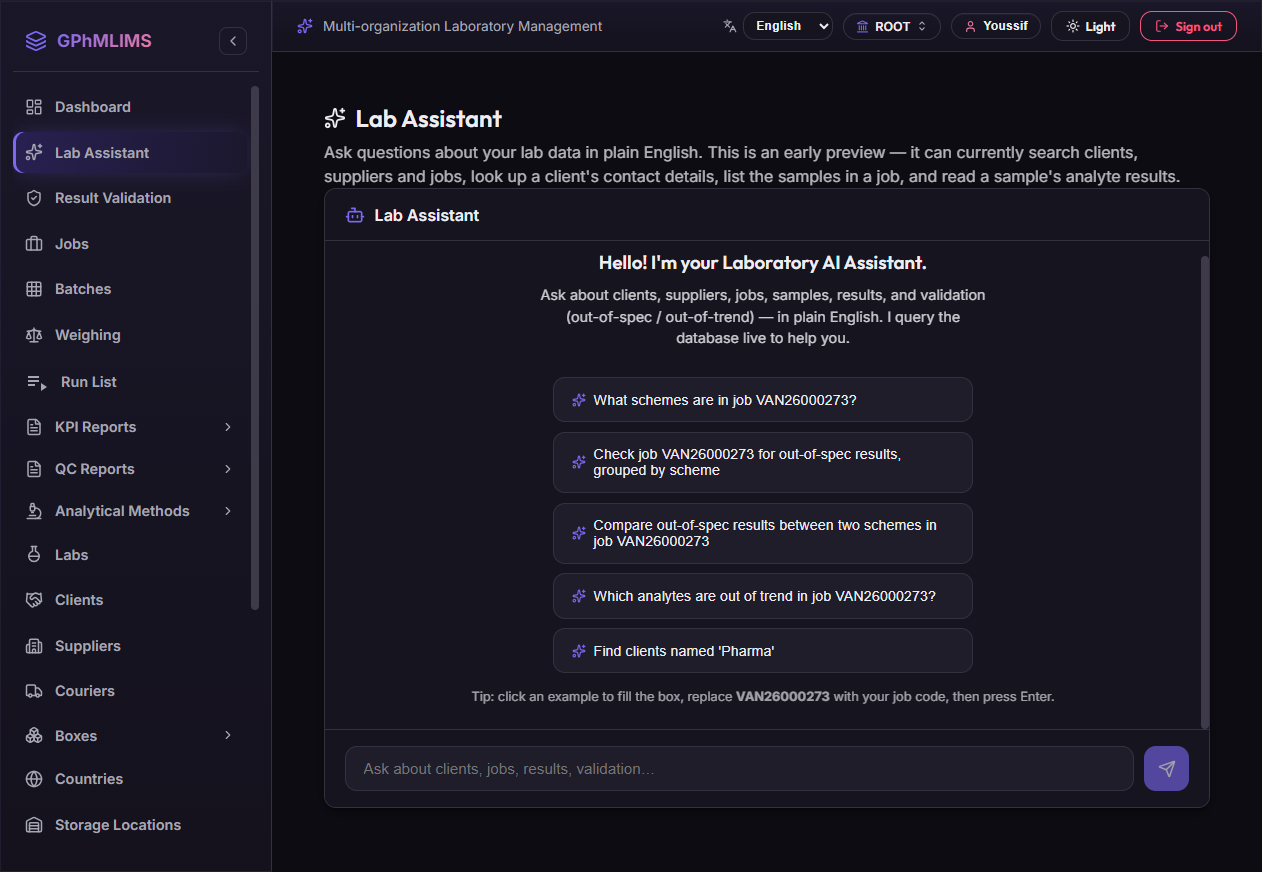Click the Result Validation shield icon

click(34, 198)
